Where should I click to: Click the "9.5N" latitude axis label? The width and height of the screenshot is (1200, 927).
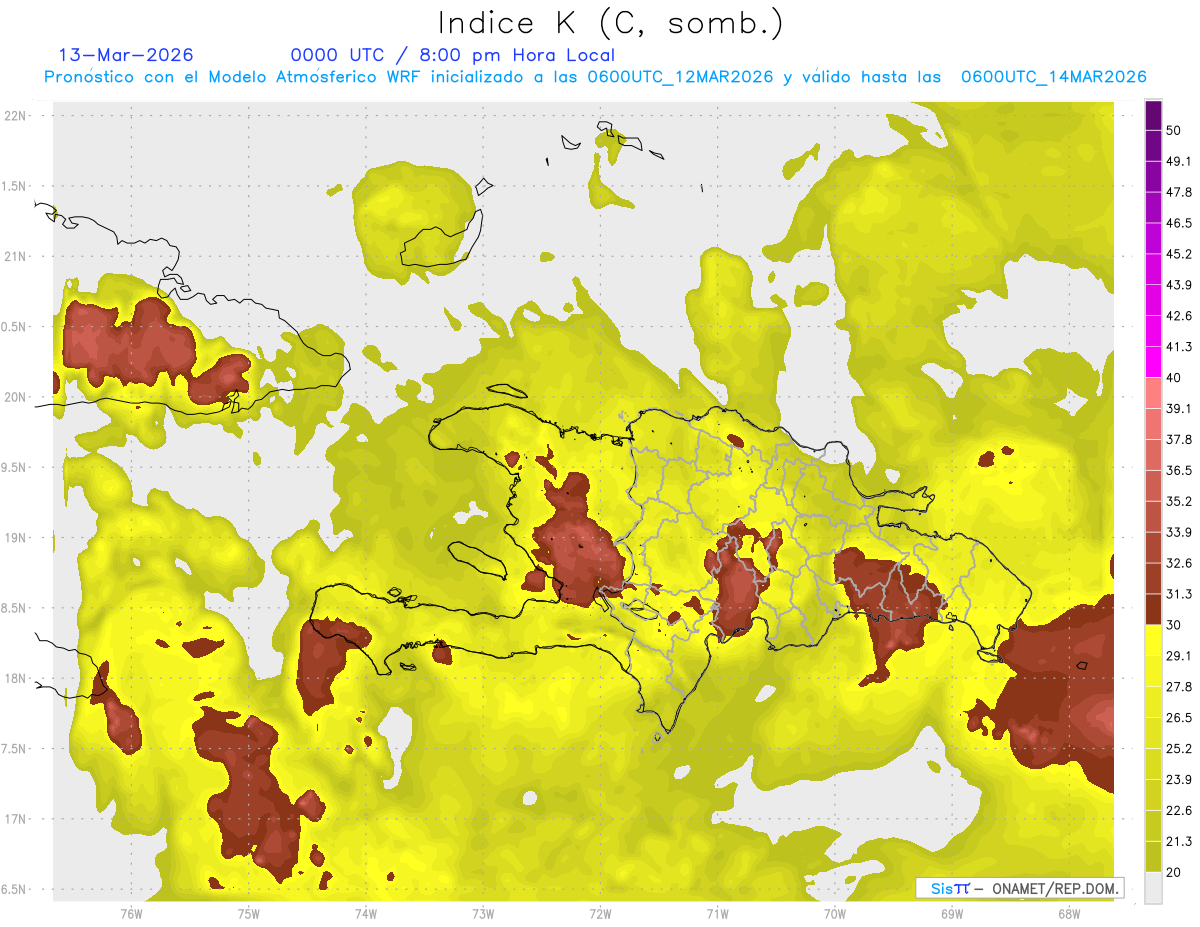click(x=14, y=468)
